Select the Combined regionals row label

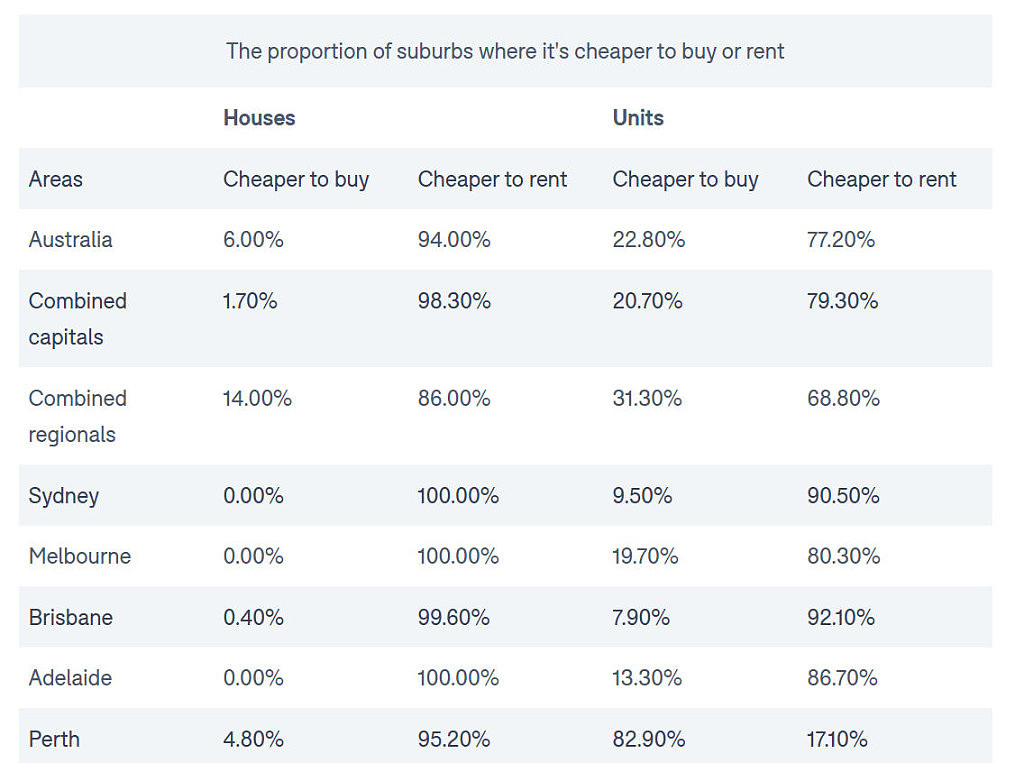point(78,416)
